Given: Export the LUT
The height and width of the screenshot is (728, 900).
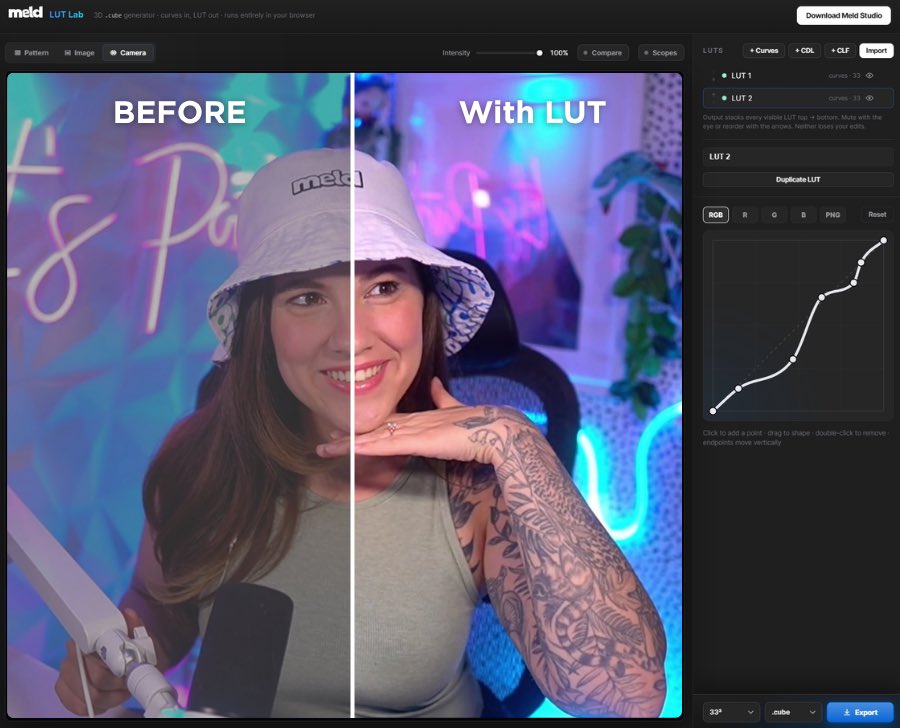Looking at the screenshot, I should 860,712.
